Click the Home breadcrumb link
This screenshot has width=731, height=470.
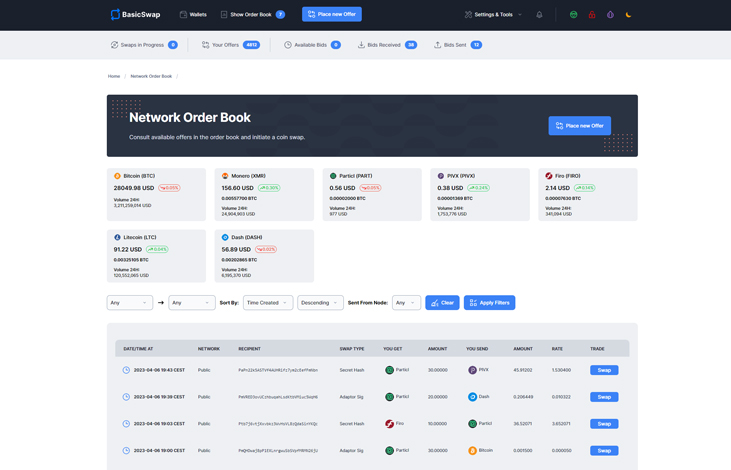114,76
